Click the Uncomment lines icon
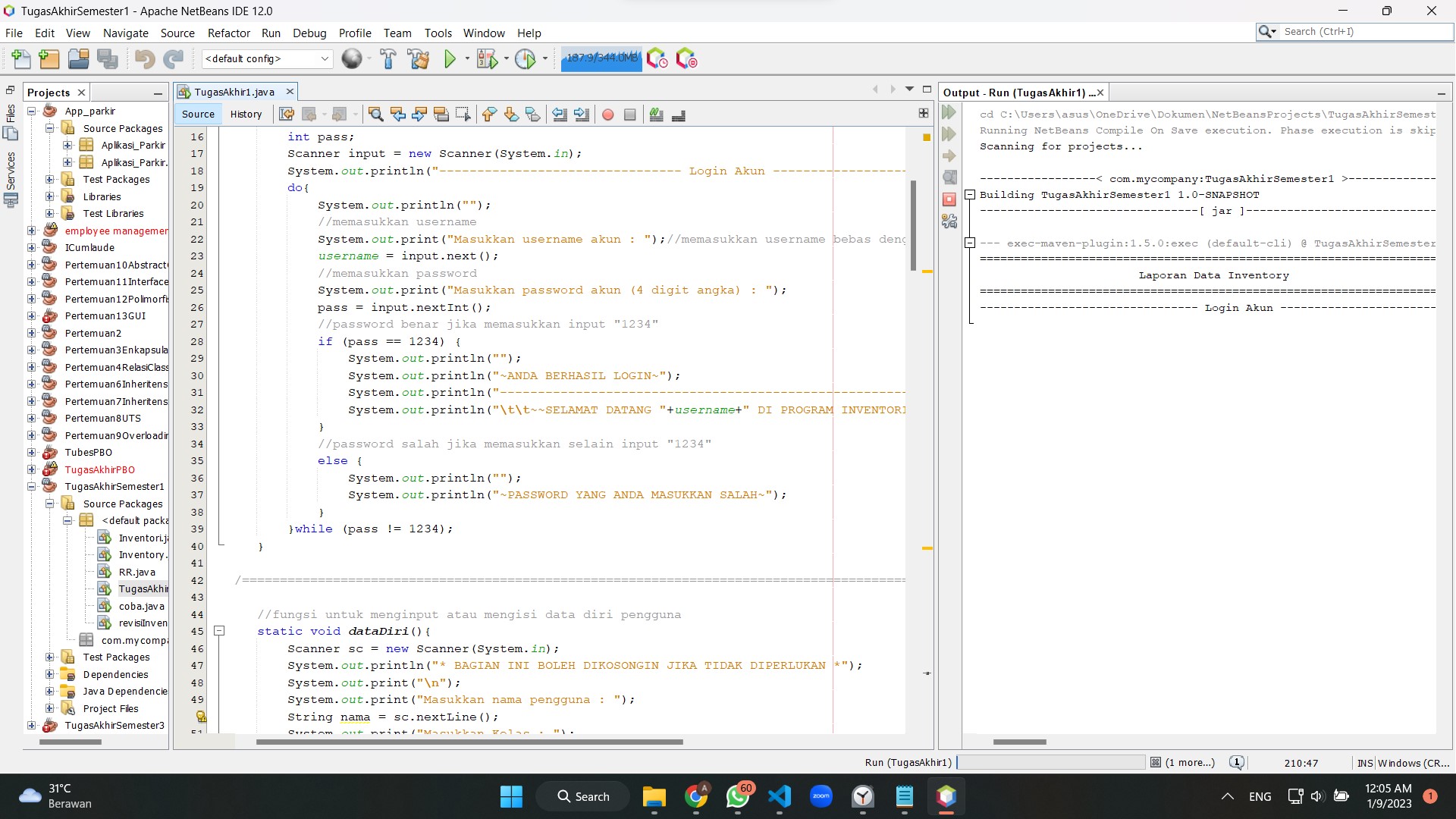The image size is (1456, 819). pyautogui.click(x=679, y=115)
